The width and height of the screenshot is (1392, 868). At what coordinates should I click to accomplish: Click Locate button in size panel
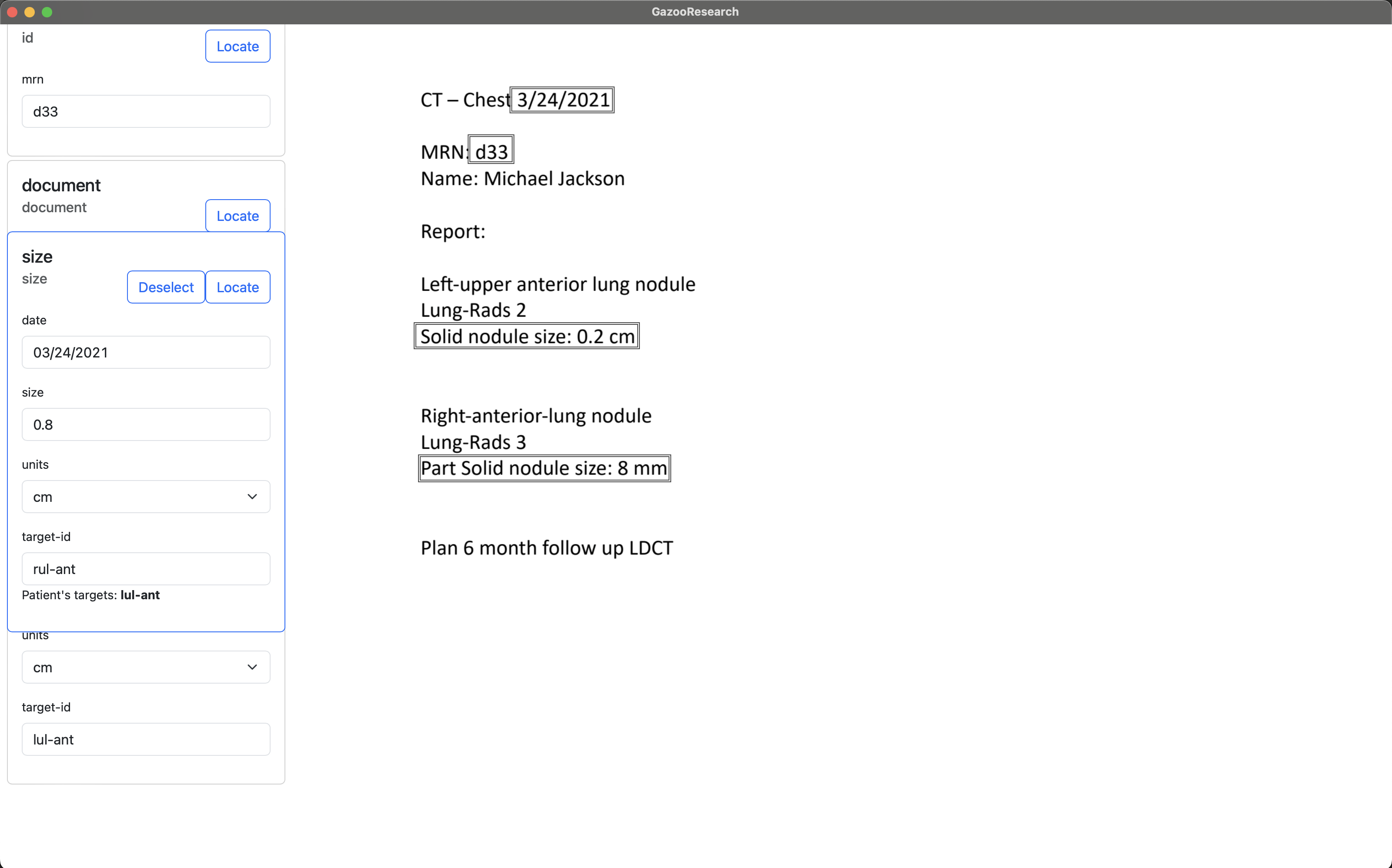pyautogui.click(x=237, y=287)
